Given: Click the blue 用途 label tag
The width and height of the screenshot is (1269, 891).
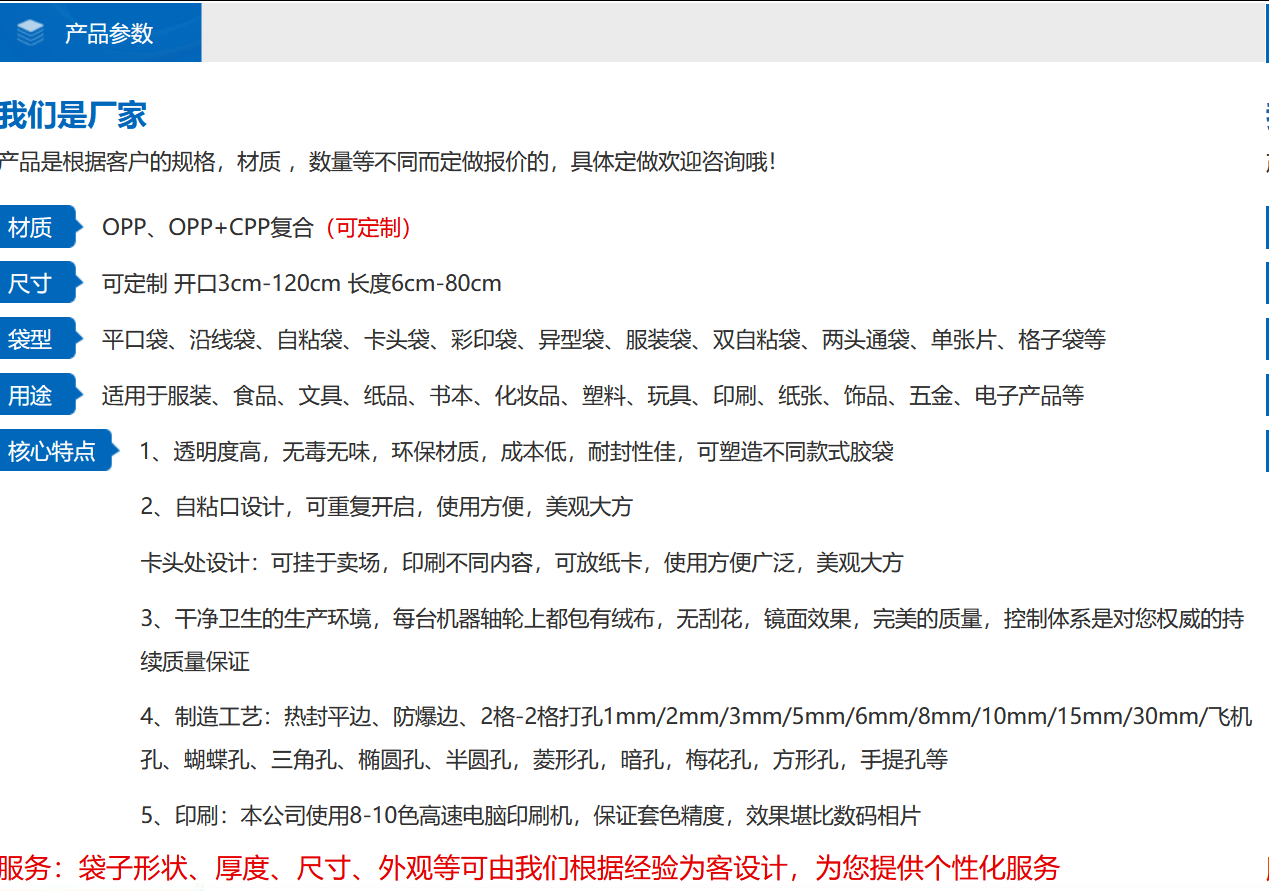Looking at the screenshot, I should (x=32, y=396).
